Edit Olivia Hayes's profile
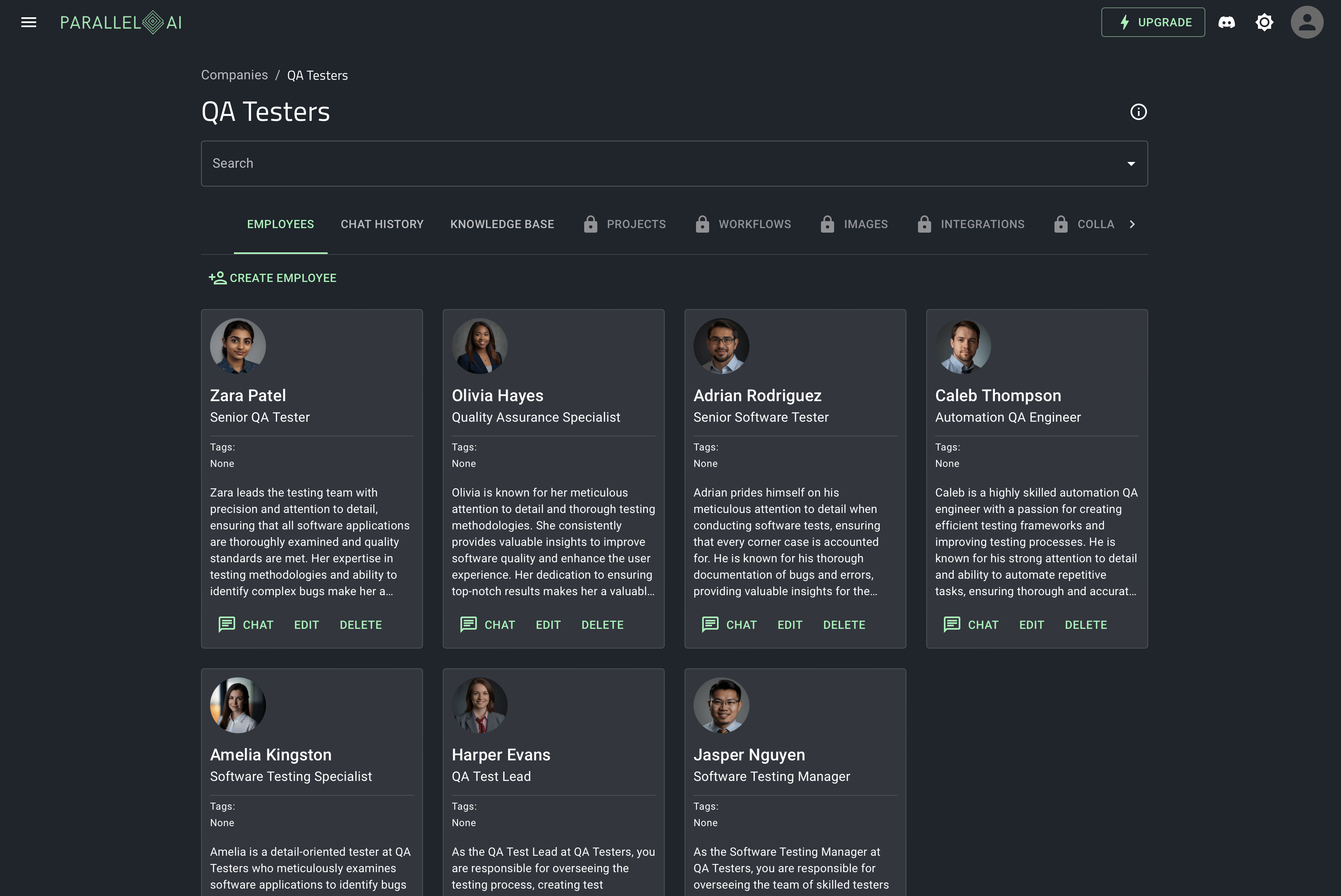1341x896 pixels. tap(548, 625)
